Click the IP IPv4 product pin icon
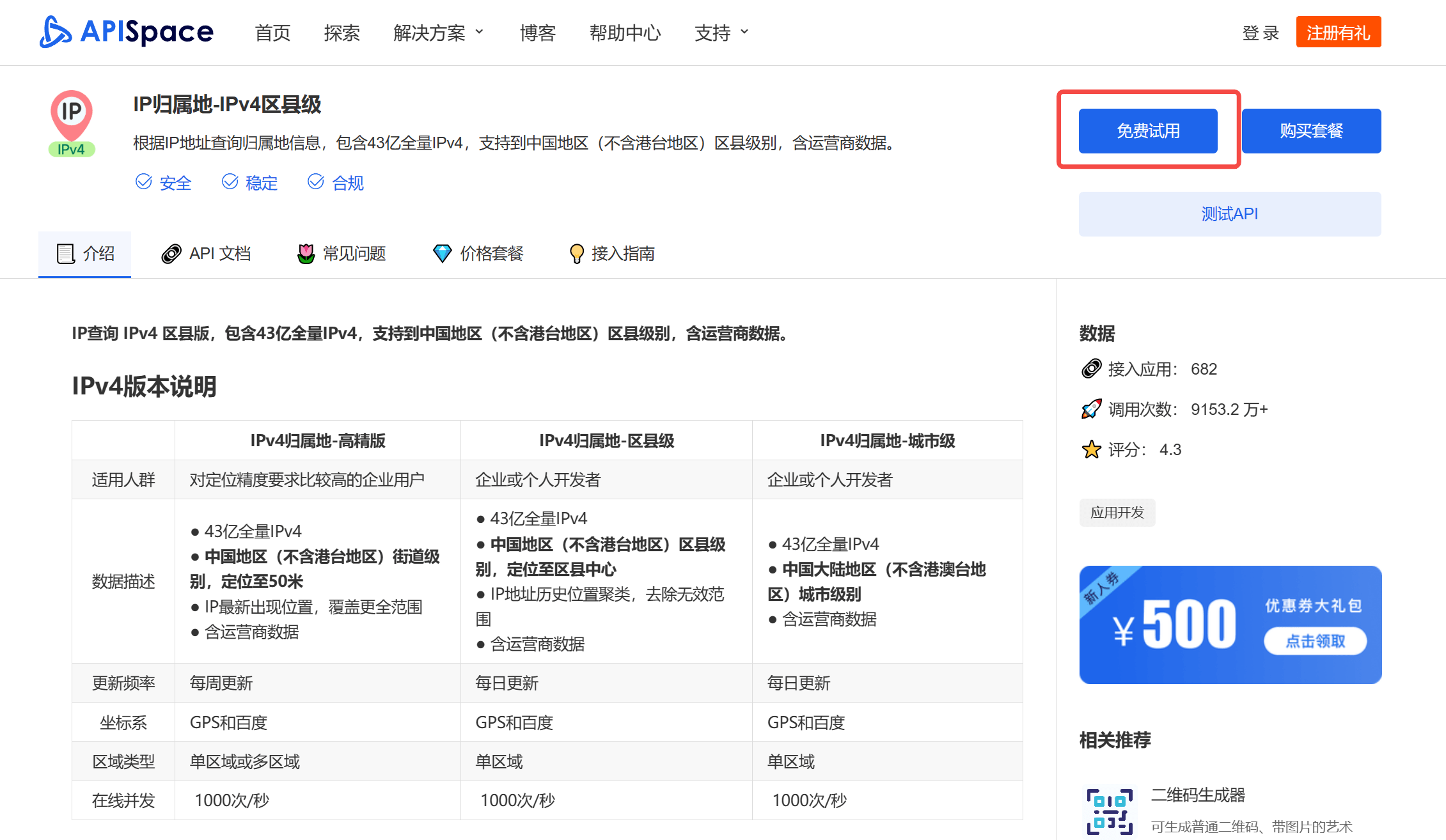 click(x=72, y=123)
